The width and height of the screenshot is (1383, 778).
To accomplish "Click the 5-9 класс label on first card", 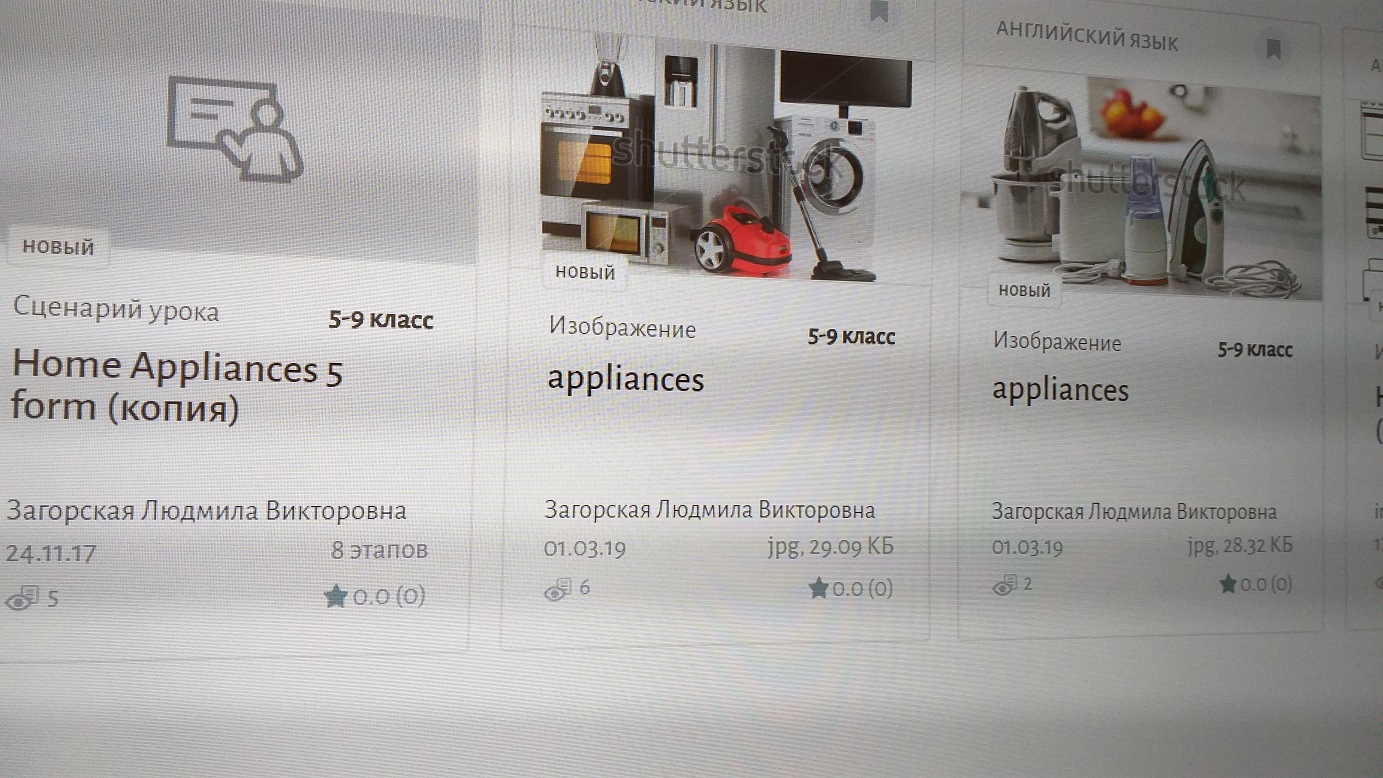I will pos(381,320).
